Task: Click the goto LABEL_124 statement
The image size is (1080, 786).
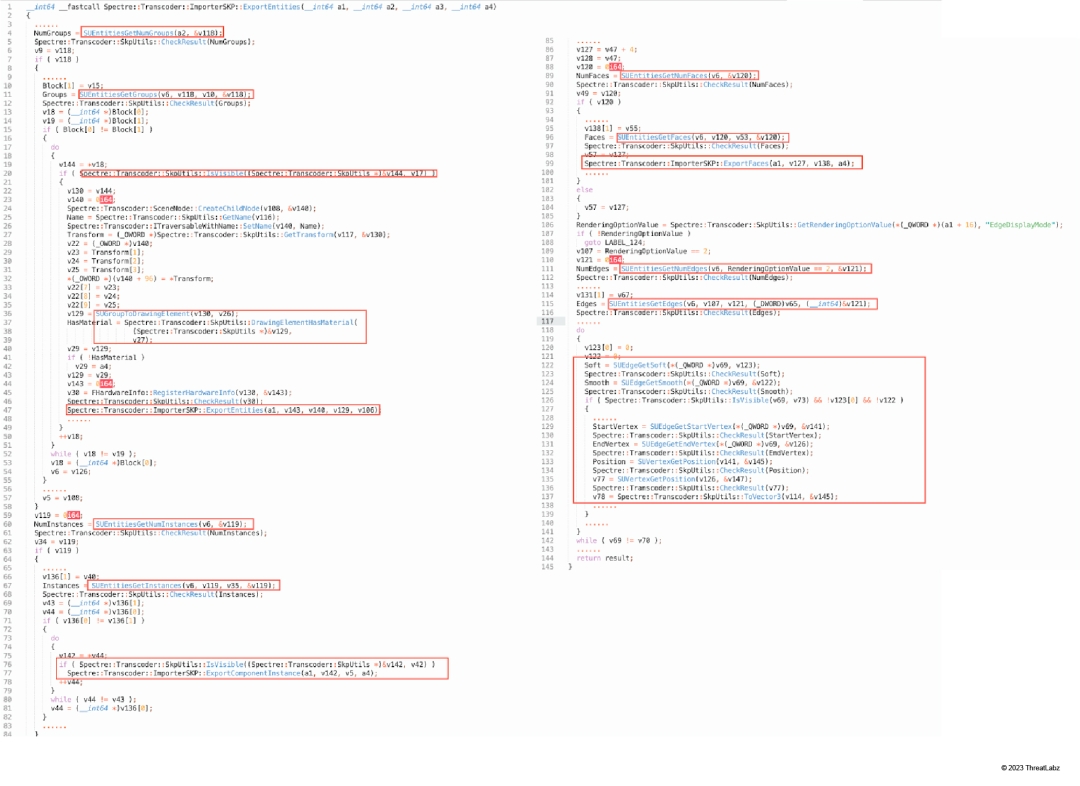Action: (x=606, y=242)
